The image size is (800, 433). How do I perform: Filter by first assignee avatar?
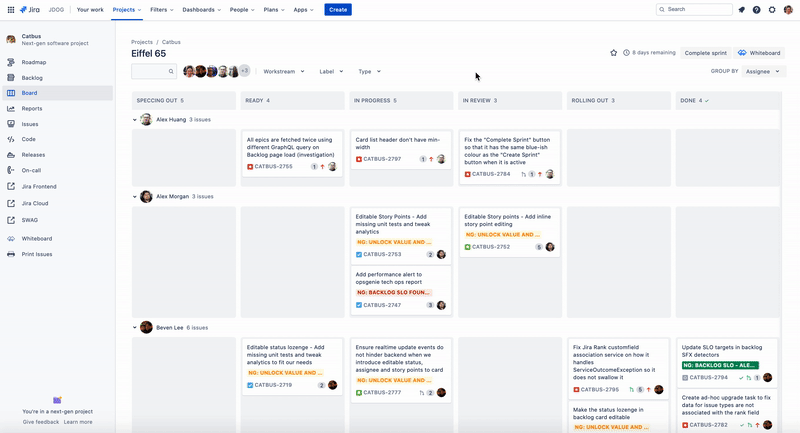tap(189, 71)
